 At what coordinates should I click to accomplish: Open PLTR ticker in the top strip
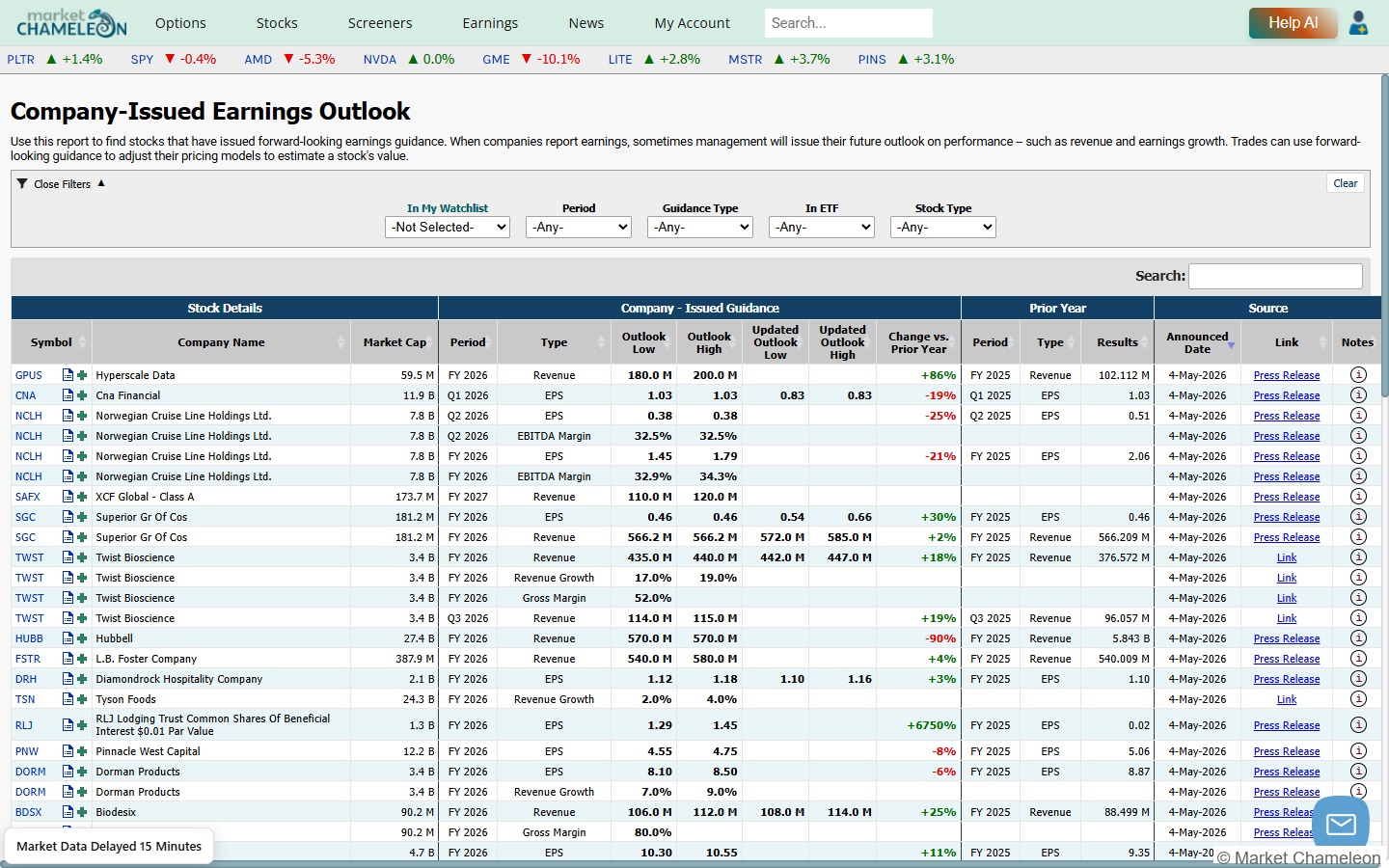pyautogui.click(x=20, y=59)
